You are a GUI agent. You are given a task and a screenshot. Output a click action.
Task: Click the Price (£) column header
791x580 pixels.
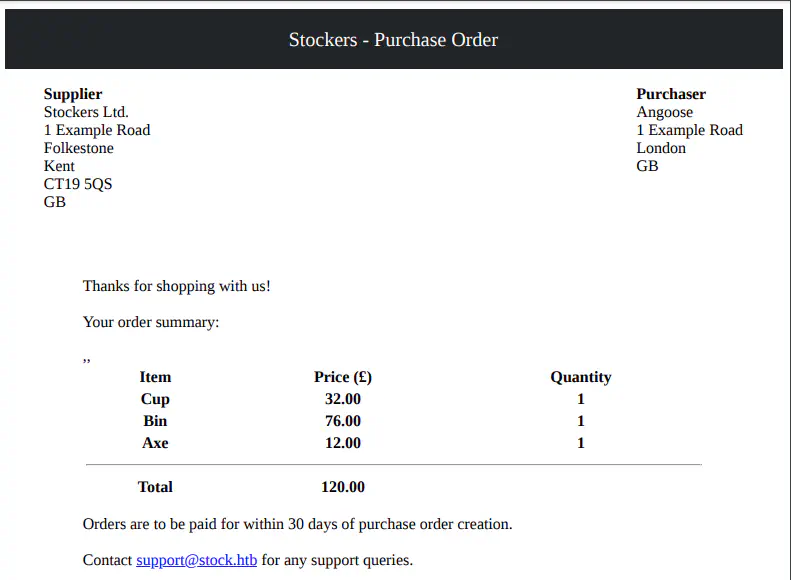click(343, 377)
